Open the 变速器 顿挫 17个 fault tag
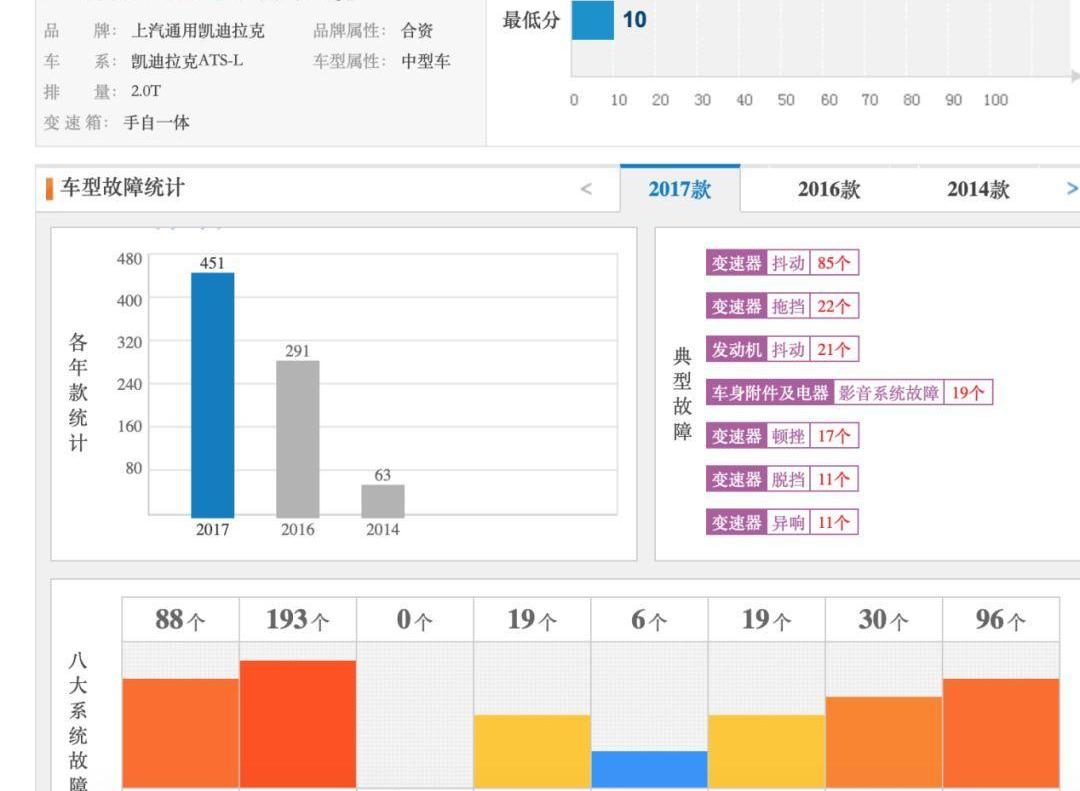 [782, 435]
